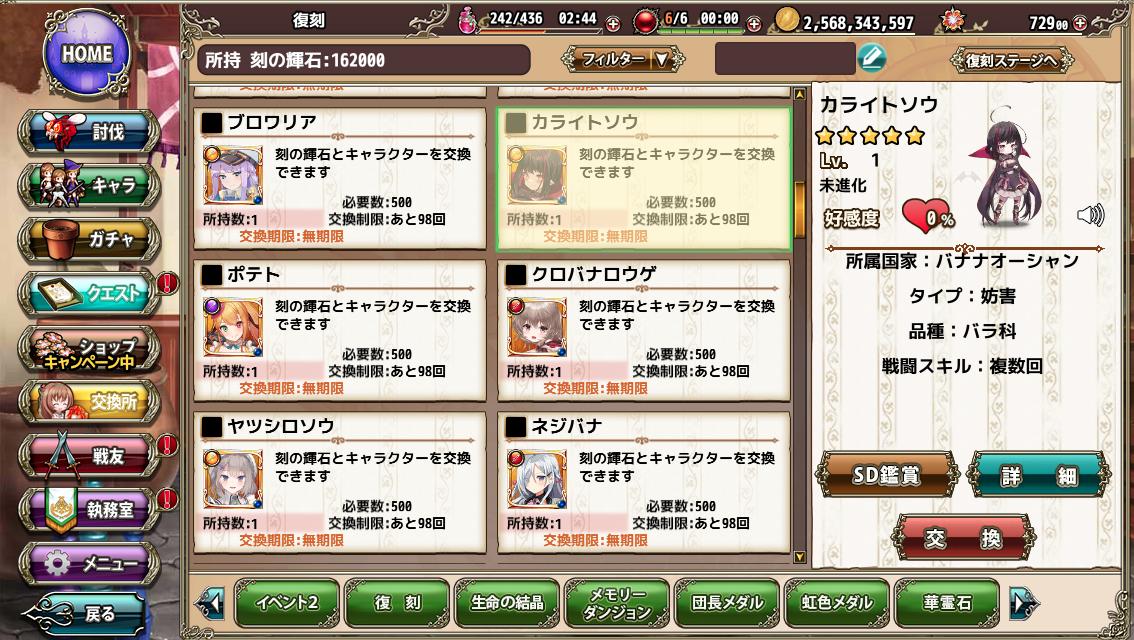The image size is (1134, 640).
Task: Click the red 交換 exchange button
Action: point(963,537)
